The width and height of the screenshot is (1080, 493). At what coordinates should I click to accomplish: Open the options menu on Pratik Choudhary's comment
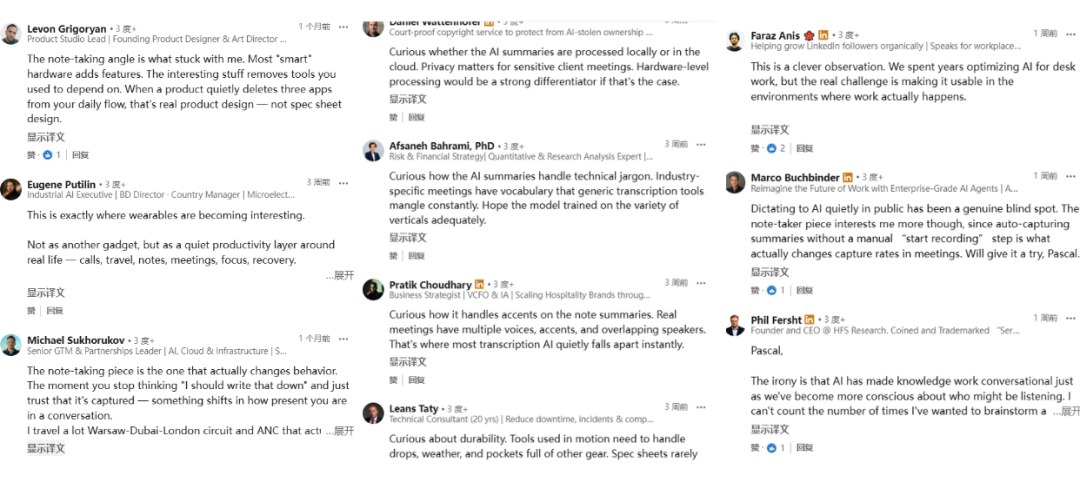click(x=701, y=283)
